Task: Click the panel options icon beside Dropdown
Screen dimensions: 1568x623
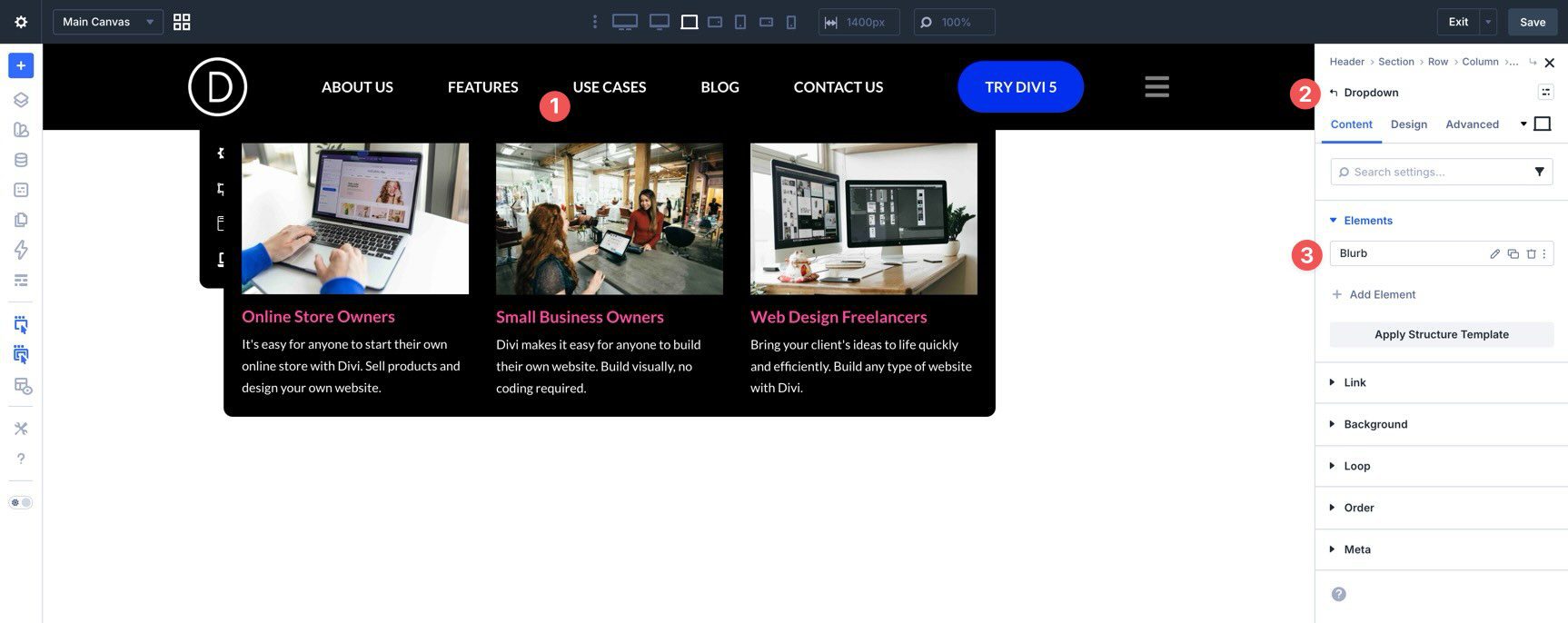Action: pyautogui.click(x=1545, y=92)
